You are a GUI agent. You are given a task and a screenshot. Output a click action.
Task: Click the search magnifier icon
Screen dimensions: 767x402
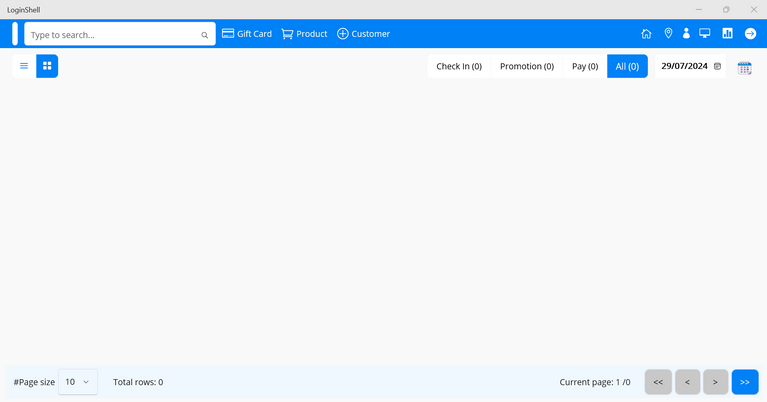click(x=205, y=35)
